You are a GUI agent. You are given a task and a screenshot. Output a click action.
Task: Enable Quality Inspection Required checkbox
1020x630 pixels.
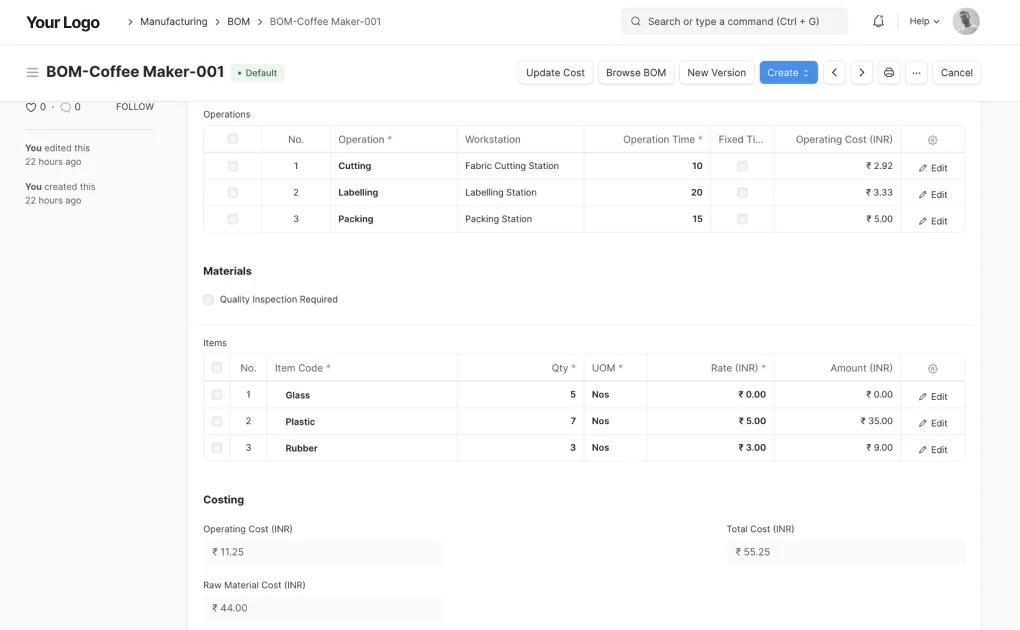[209, 299]
